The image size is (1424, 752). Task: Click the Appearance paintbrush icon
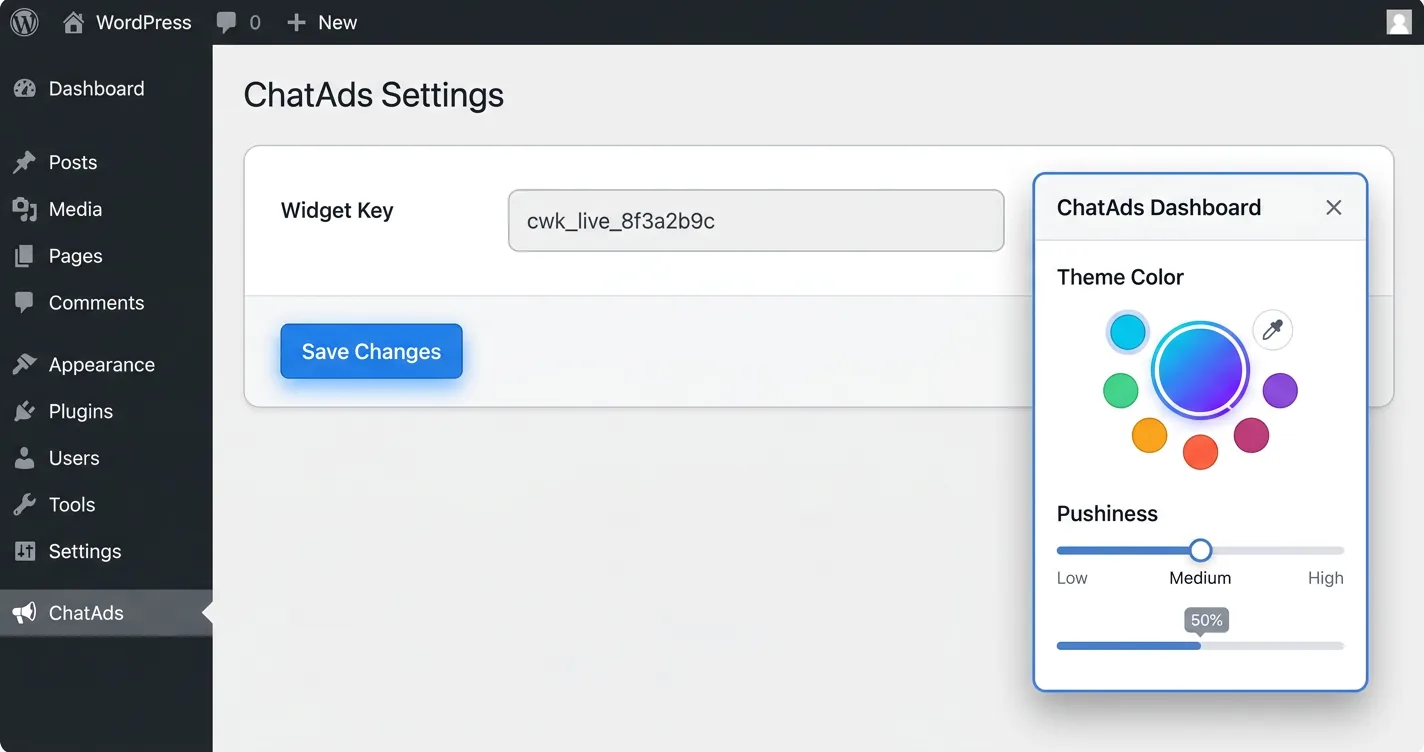tap(24, 364)
